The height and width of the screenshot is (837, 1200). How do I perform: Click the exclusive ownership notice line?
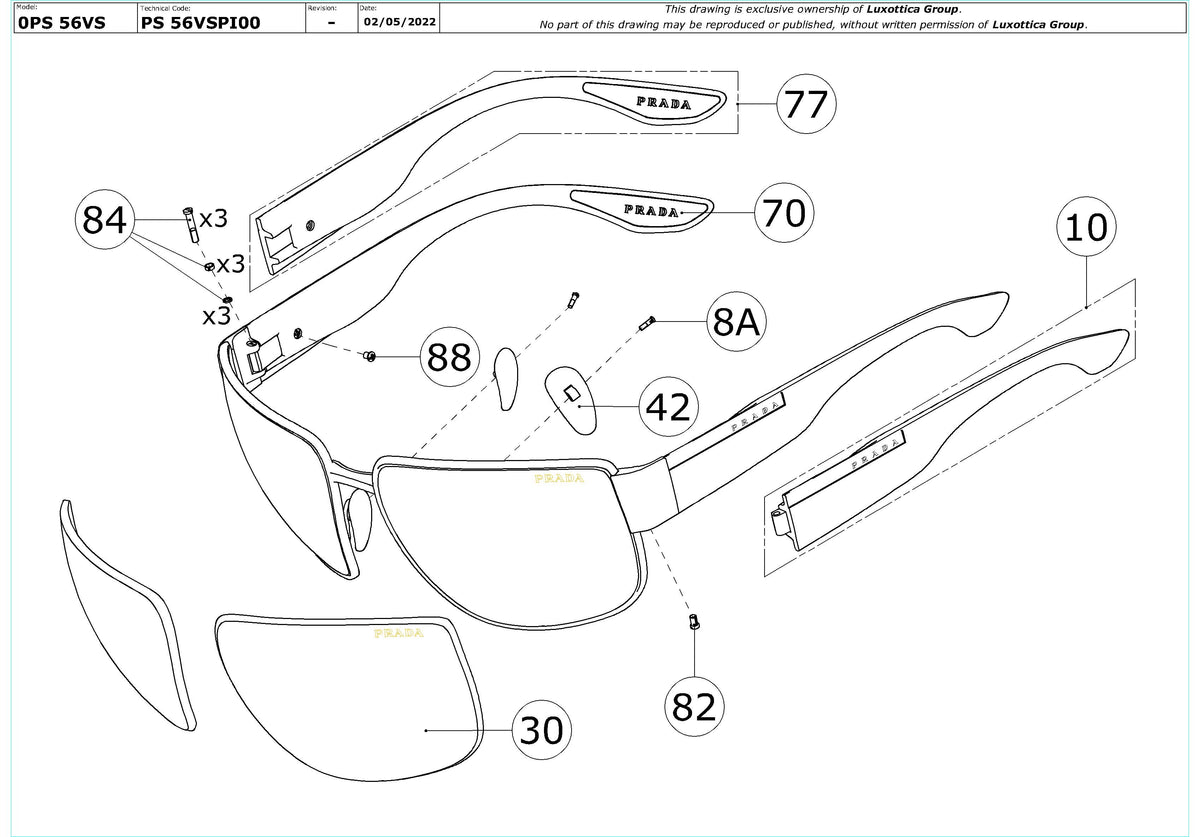(812, 9)
